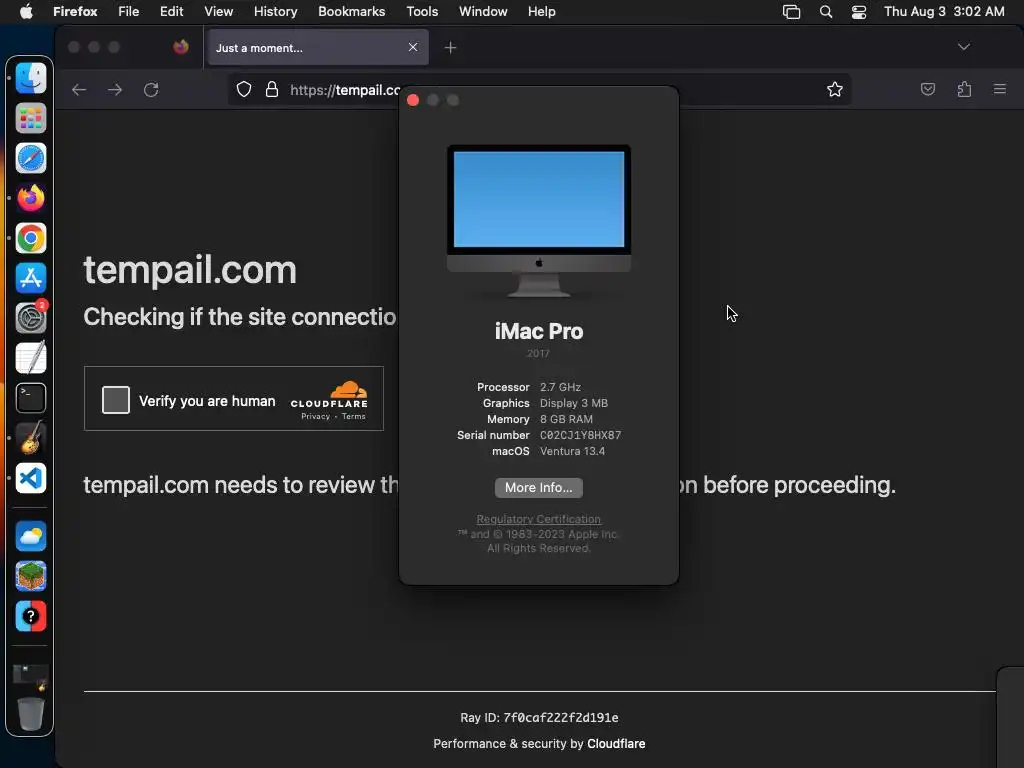Open the App Store Dock icon

click(x=31, y=278)
